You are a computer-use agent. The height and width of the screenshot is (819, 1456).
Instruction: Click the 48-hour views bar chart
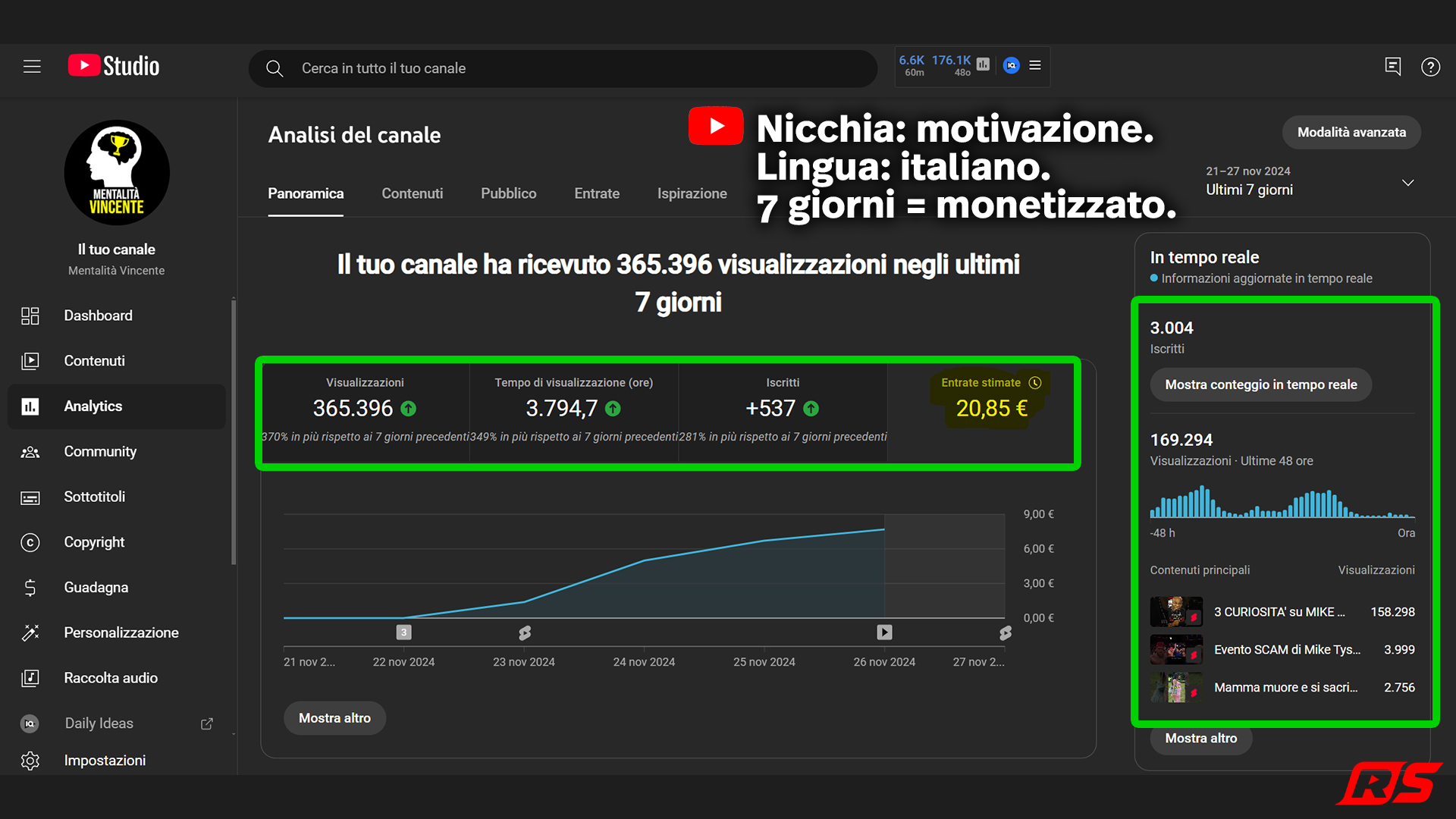tap(1282, 502)
